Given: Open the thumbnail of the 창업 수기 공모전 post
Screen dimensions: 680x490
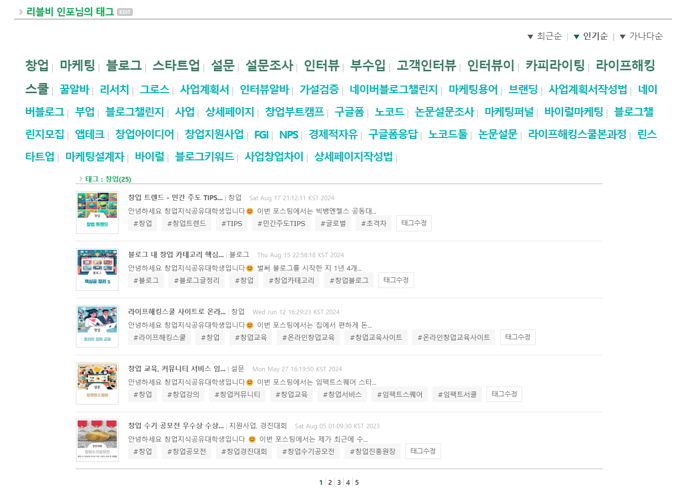Looking at the screenshot, I should (x=97, y=440).
